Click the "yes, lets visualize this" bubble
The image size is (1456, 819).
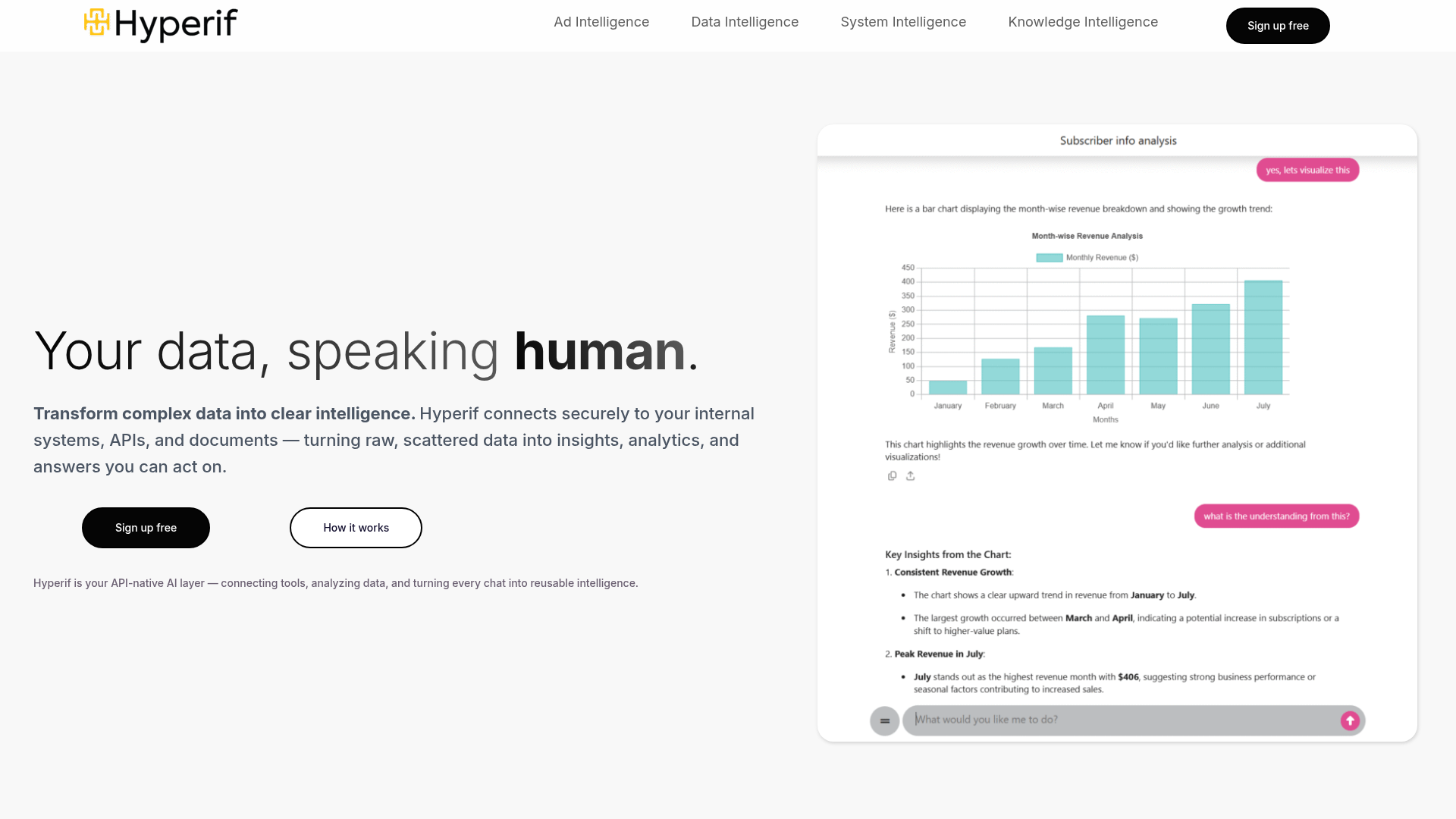[1307, 170]
